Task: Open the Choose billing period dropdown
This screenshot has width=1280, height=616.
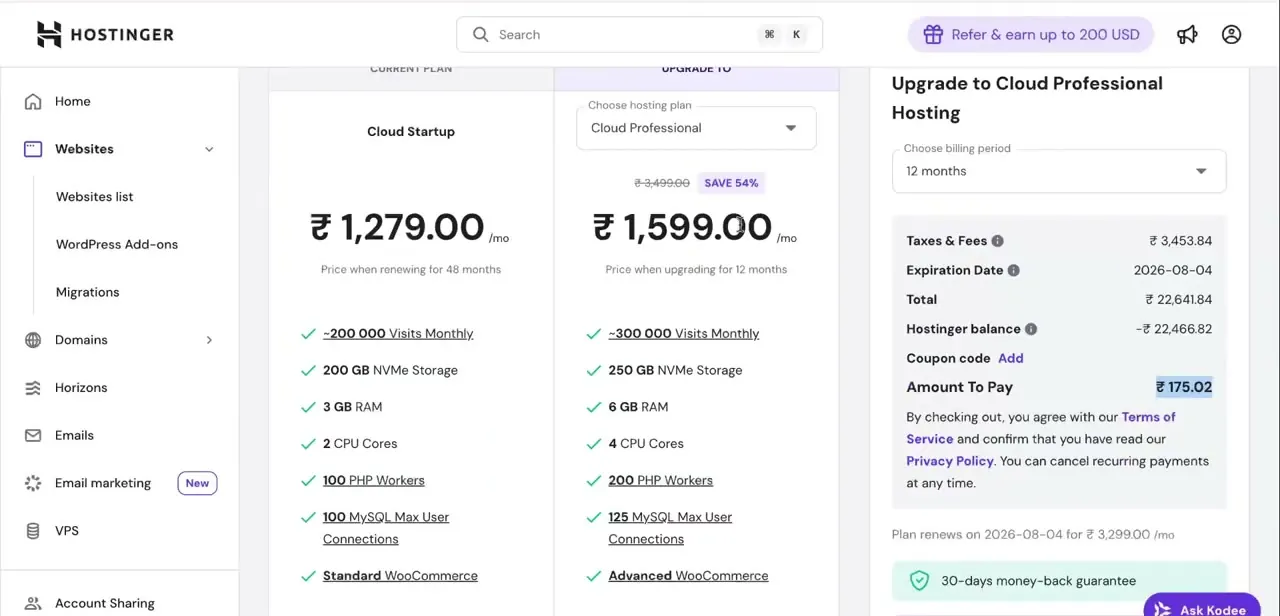Action: tap(1059, 171)
